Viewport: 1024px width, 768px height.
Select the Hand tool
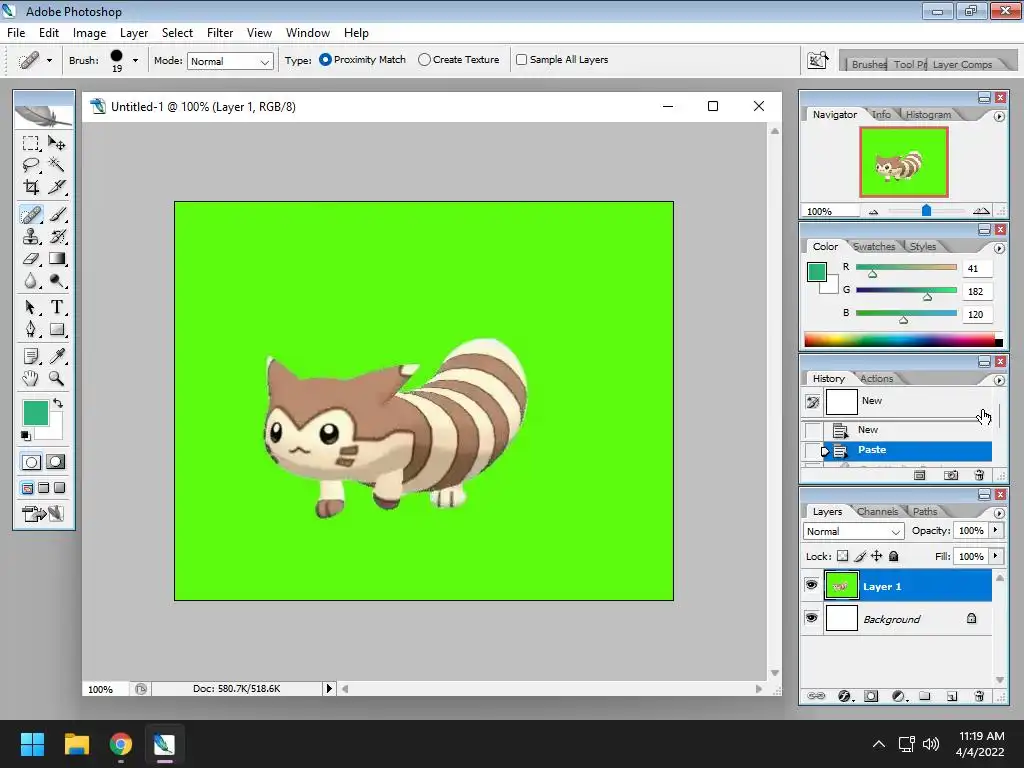click(30, 378)
